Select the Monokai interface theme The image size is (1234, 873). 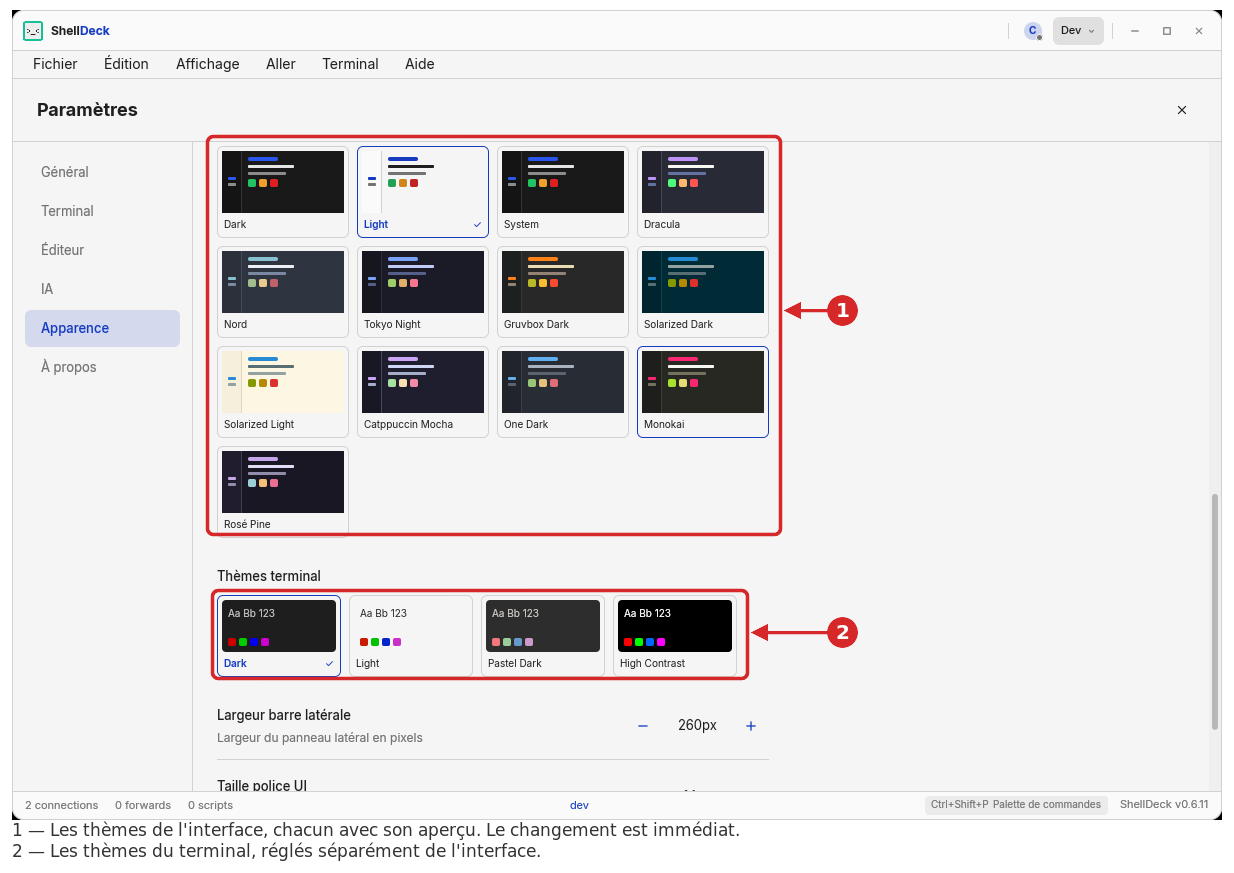pos(703,392)
